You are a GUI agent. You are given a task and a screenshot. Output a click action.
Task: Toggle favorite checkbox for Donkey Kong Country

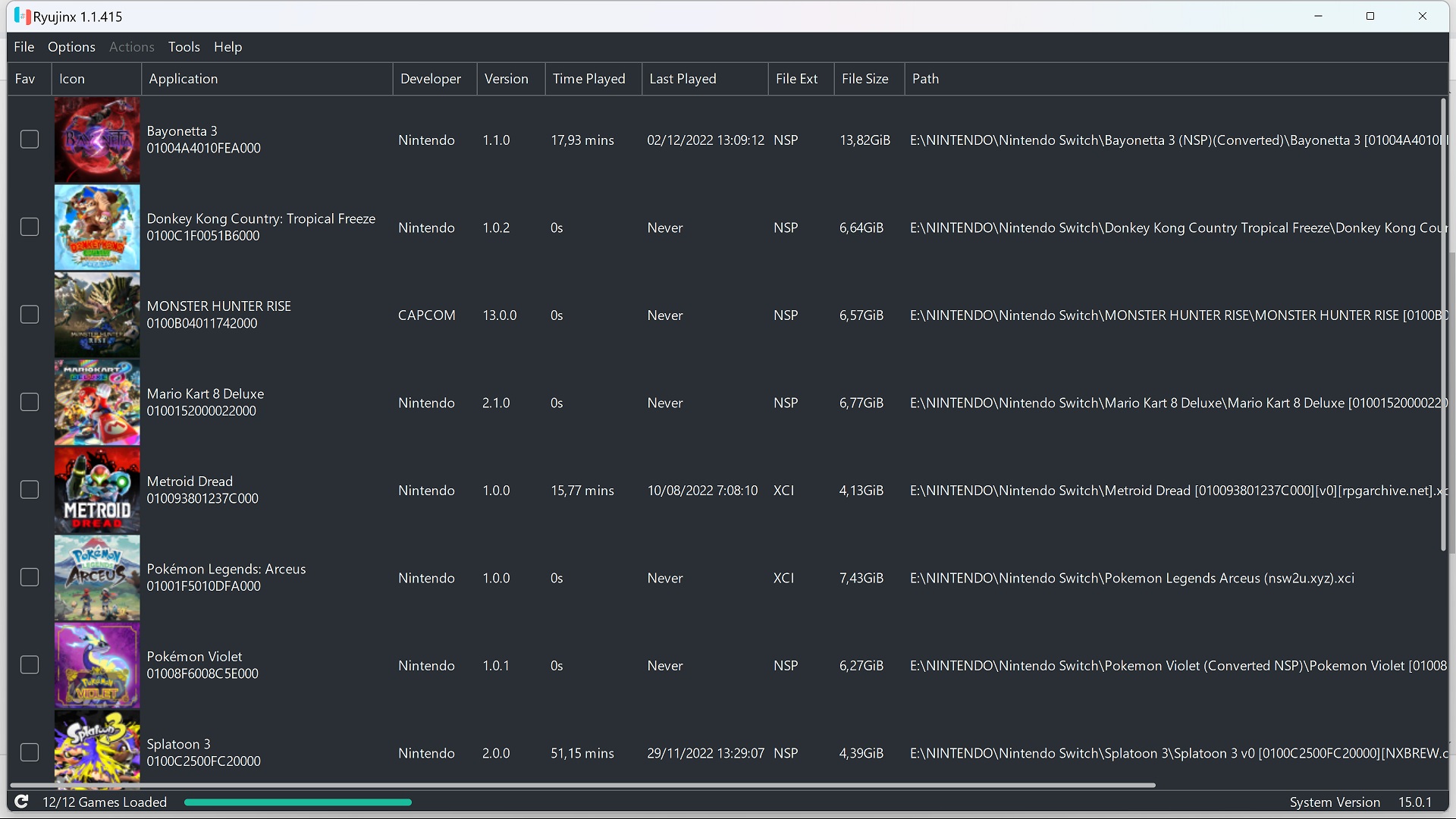click(30, 227)
